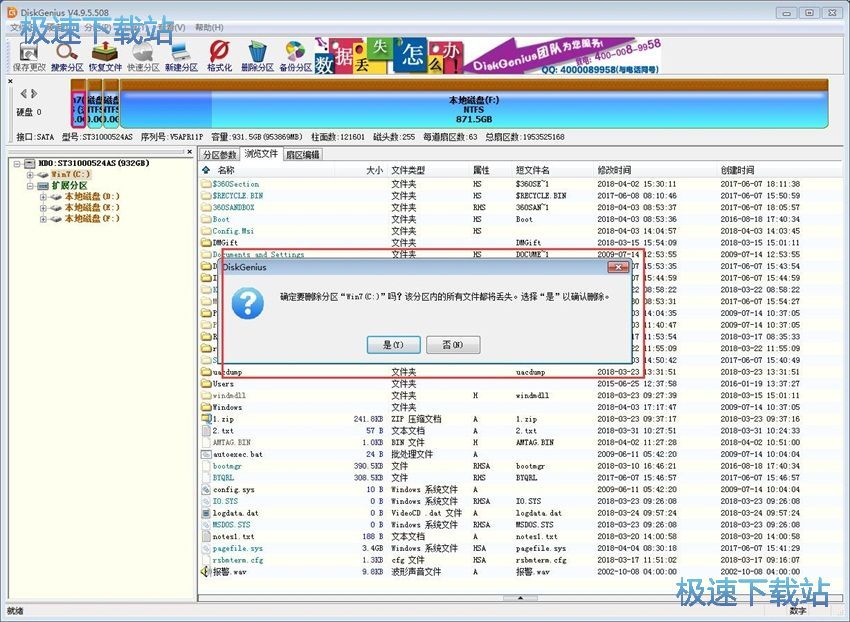Click the DMGift folder icon
This screenshot has width=850, height=622.
click(206, 242)
